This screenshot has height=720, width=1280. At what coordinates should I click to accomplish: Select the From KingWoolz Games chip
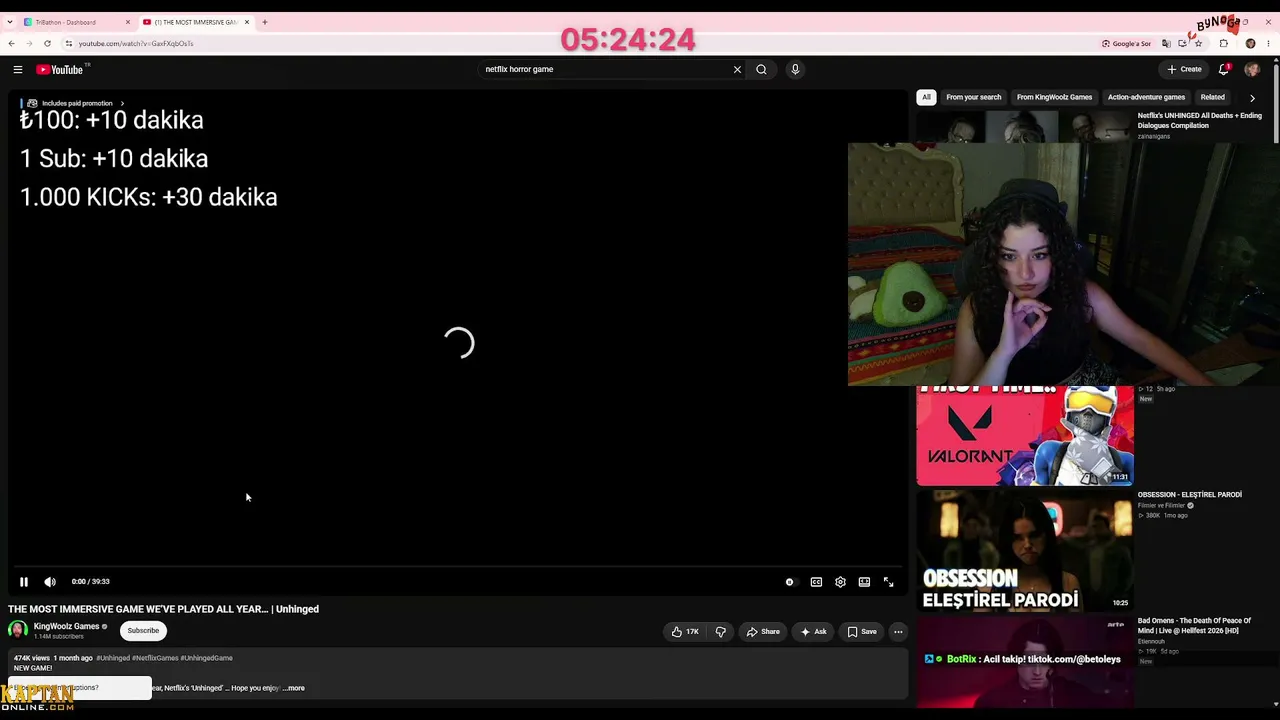[x=1054, y=97]
